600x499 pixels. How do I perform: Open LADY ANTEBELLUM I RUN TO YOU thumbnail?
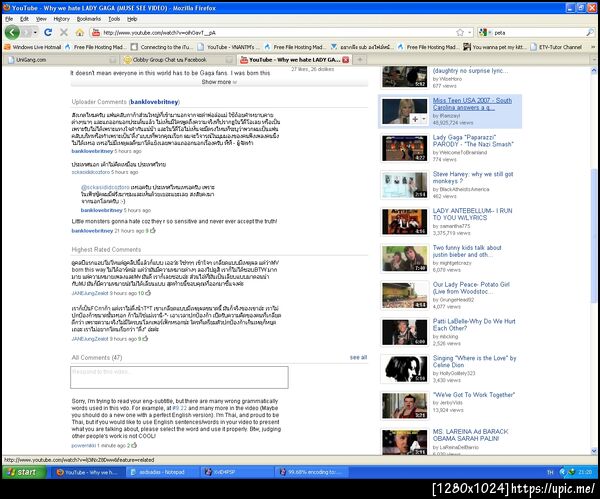(404, 222)
